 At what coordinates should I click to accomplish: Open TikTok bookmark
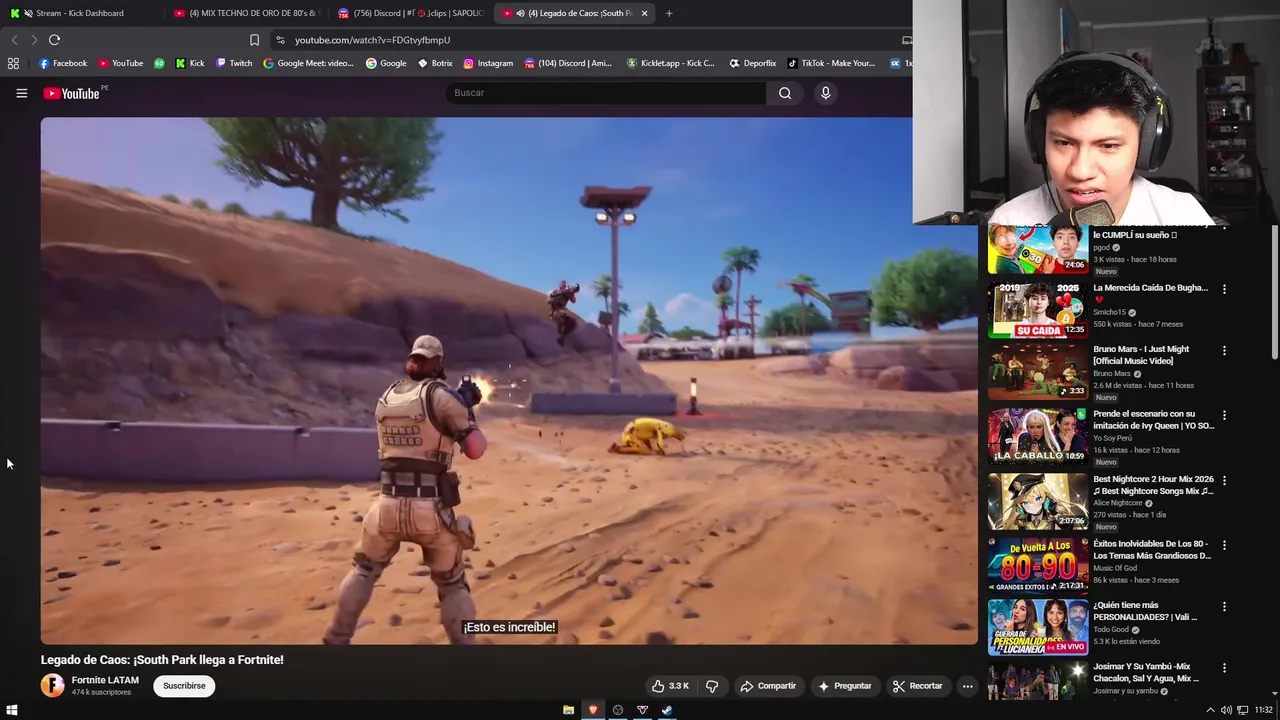pyautogui.click(x=831, y=63)
